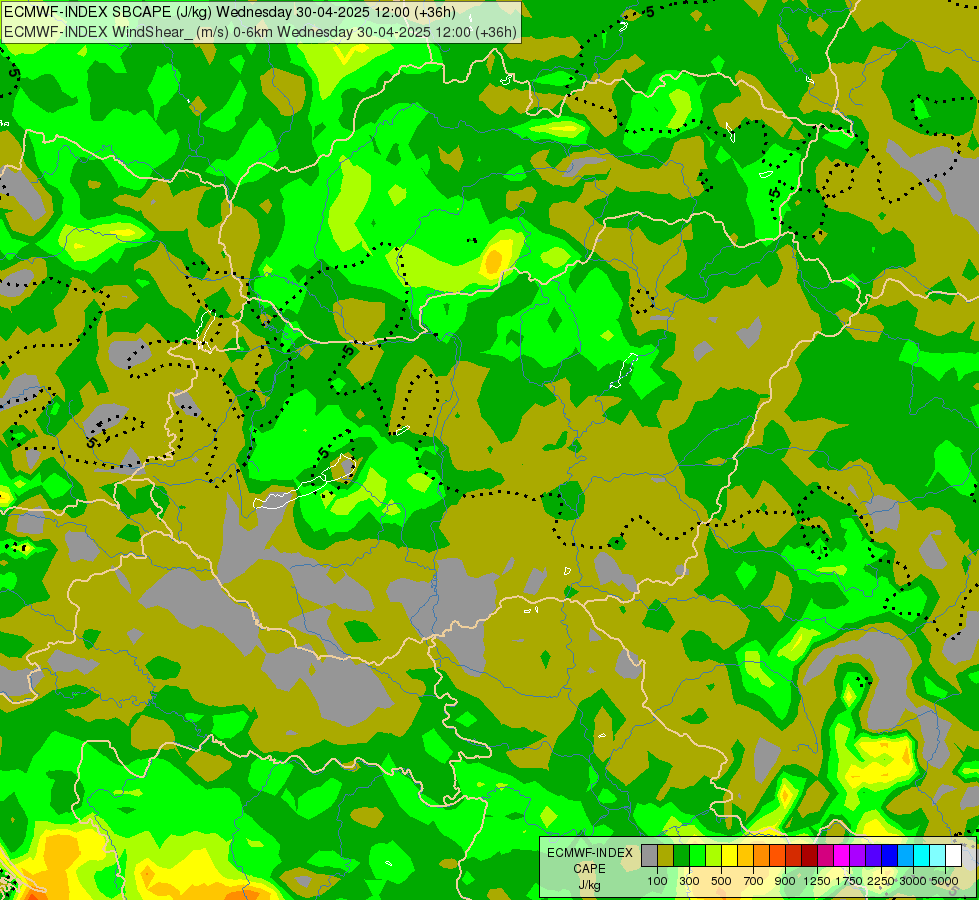Click the cyan legend swatch
The height and width of the screenshot is (900, 979).
pyautogui.click(x=922, y=855)
